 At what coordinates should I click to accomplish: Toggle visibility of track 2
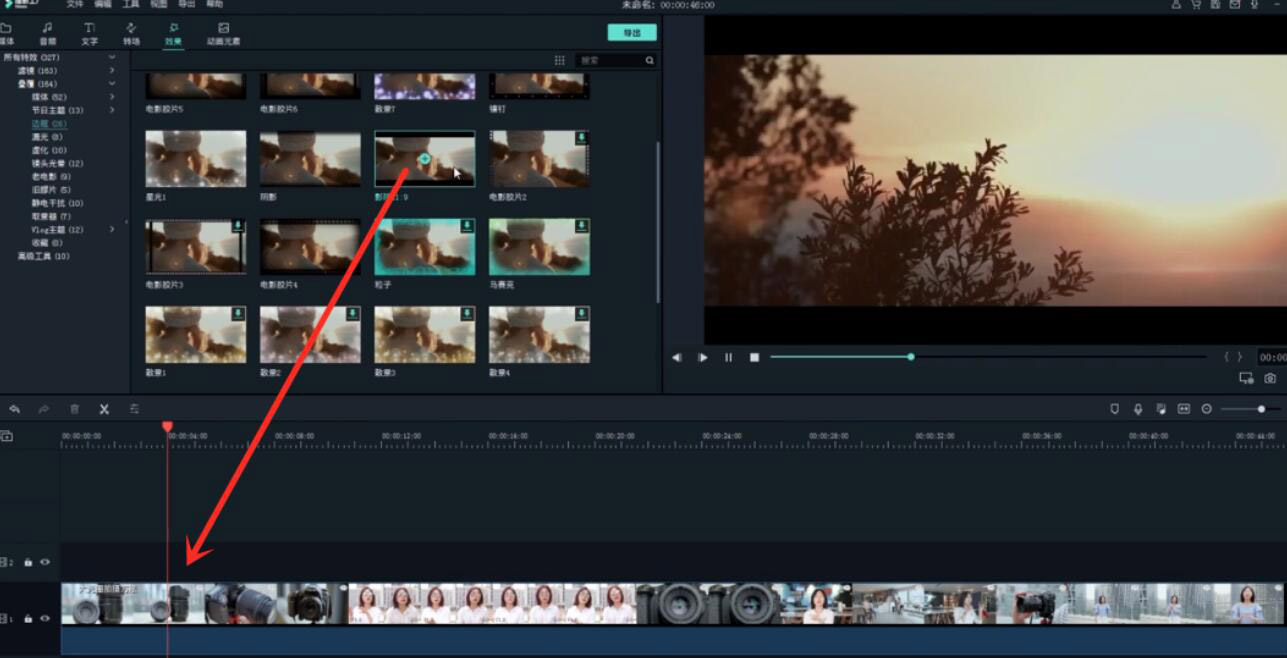click(x=46, y=562)
